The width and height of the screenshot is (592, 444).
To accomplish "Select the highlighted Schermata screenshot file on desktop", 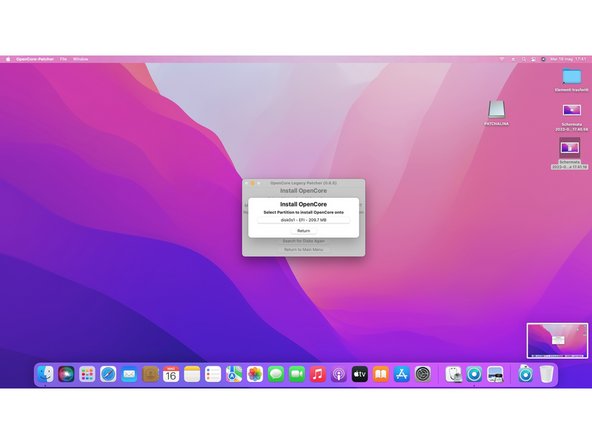I will click(569, 153).
